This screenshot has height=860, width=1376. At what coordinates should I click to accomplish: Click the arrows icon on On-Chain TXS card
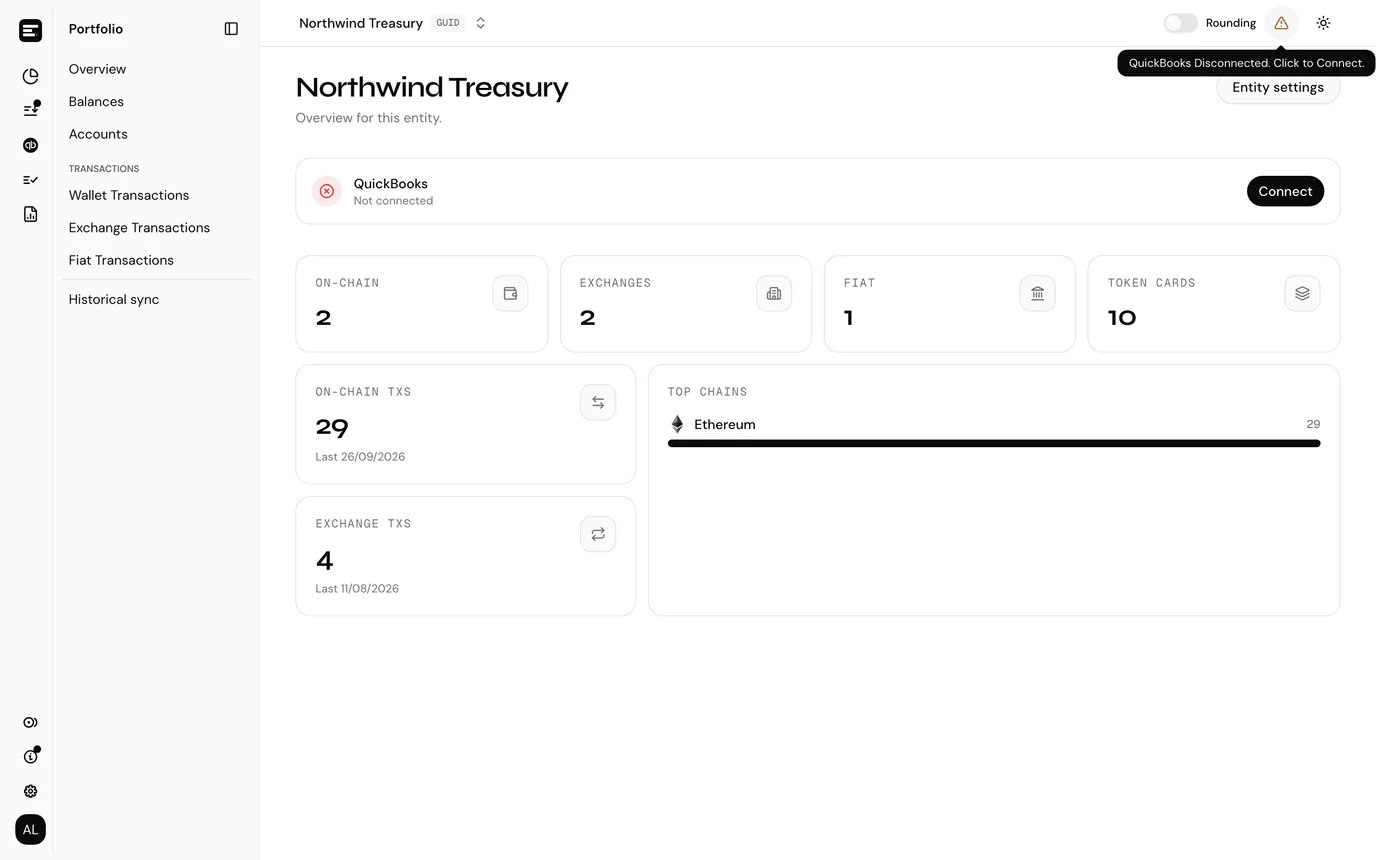[x=598, y=402]
